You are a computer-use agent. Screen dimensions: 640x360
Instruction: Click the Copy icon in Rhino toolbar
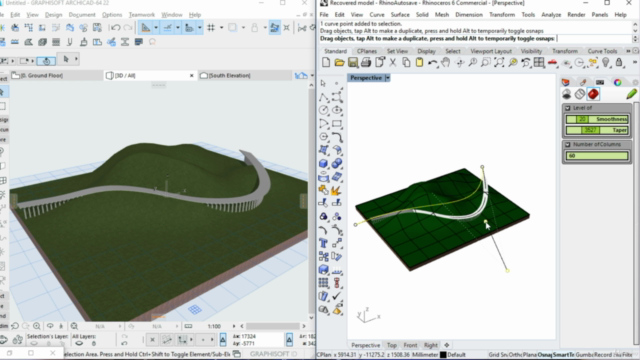coord(406,62)
